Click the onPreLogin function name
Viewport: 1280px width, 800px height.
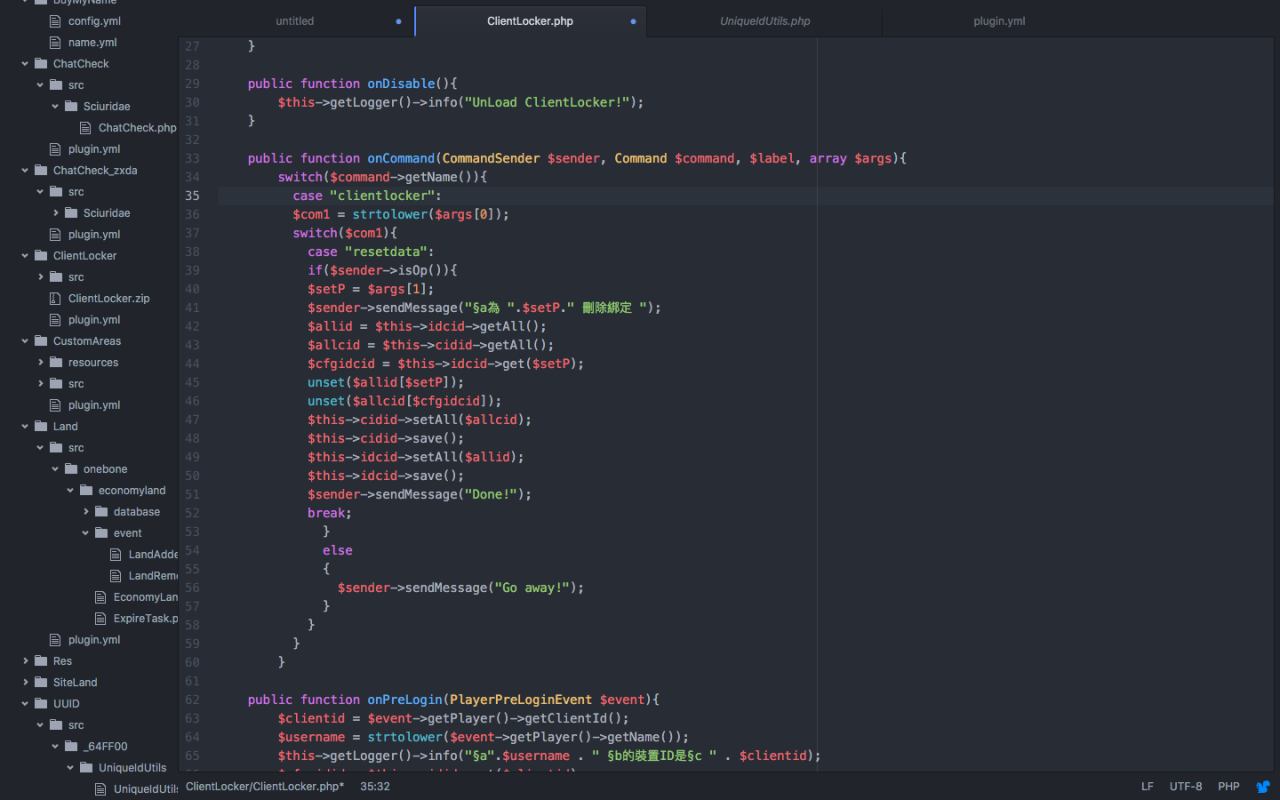(405, 700)
